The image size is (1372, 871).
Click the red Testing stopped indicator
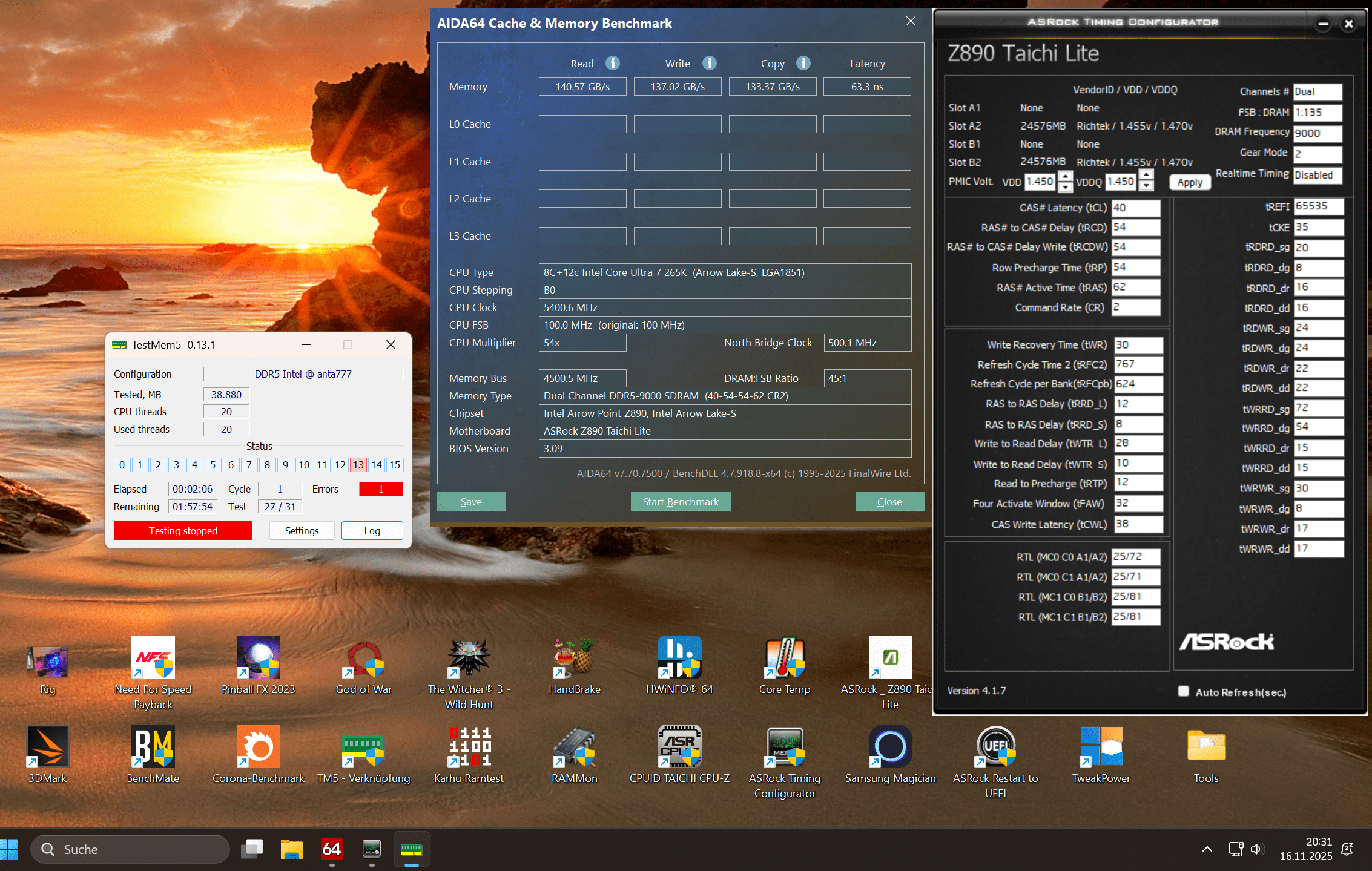point(183,531)
